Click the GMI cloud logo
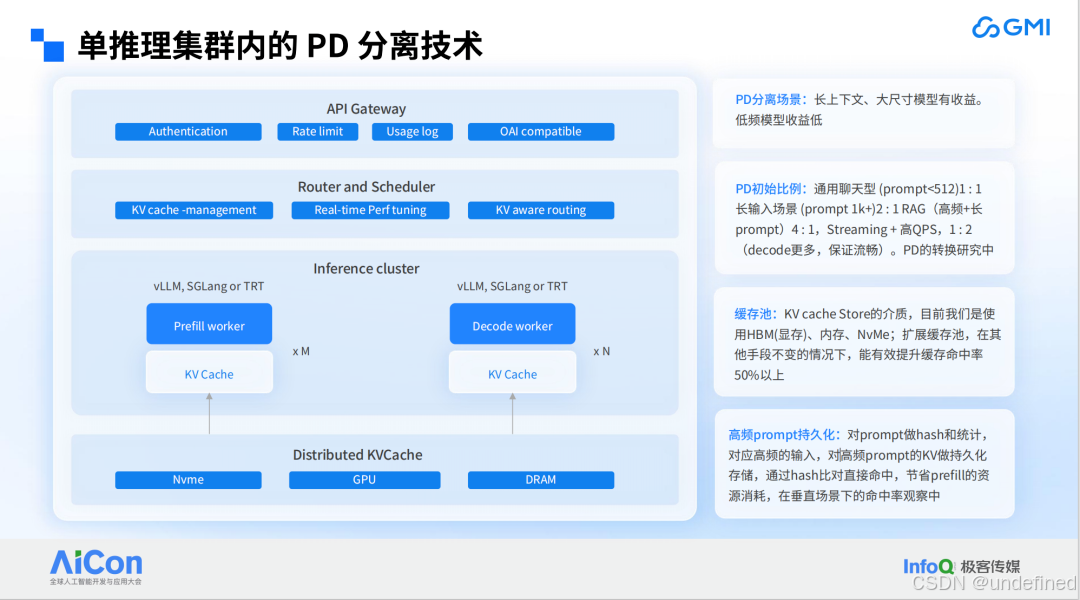The image size is (1080, 600). tap(1010, 28)
